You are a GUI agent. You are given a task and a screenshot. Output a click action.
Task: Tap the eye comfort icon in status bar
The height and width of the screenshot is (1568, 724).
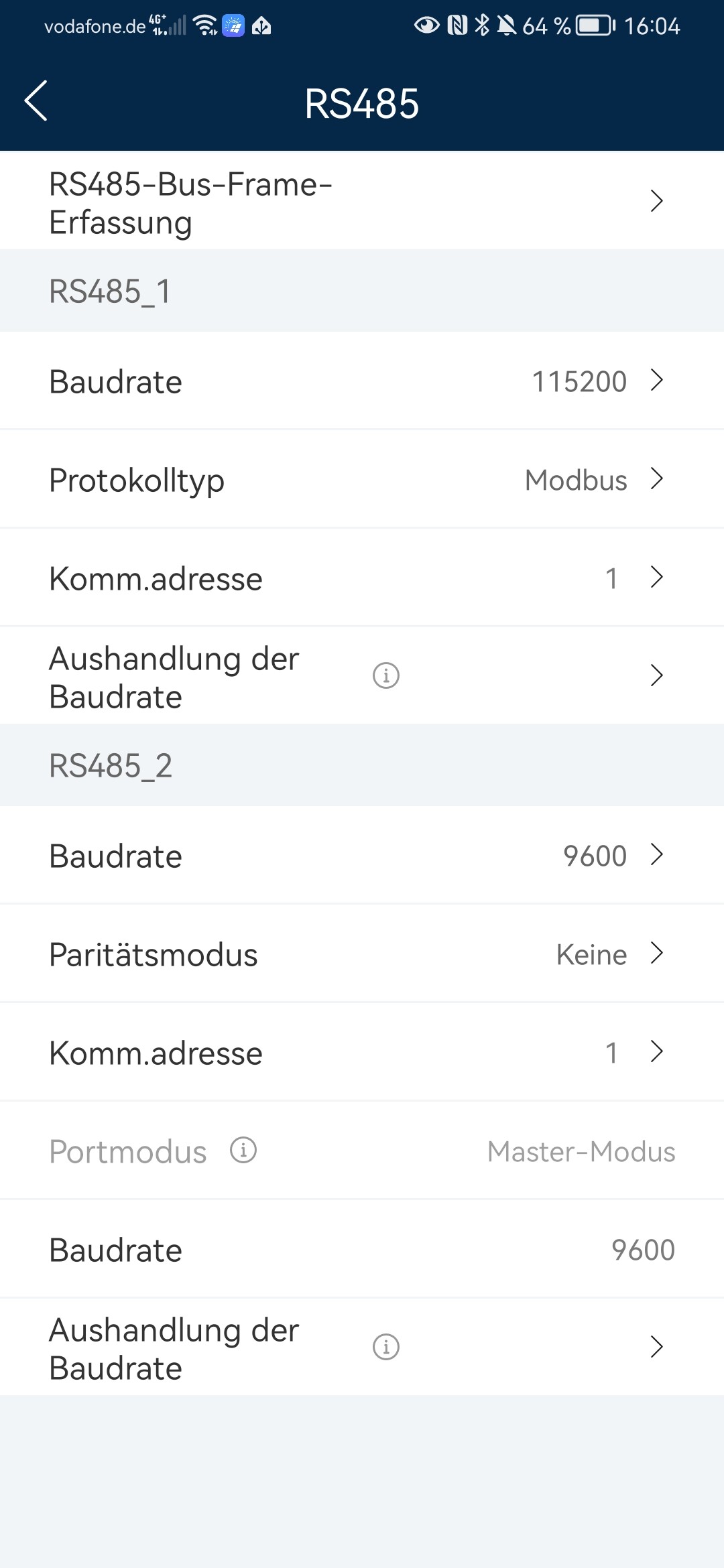(x=426, y=26)
